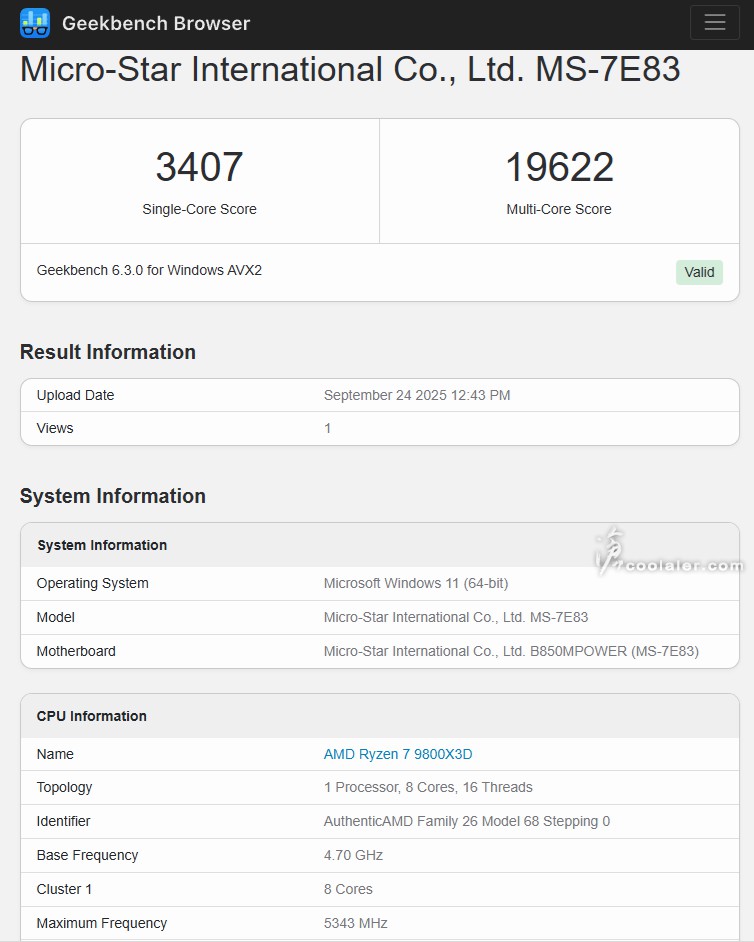This screenshot has width=754, height=942.
Task: Click the Identifier row label
Action: (63, 821)
